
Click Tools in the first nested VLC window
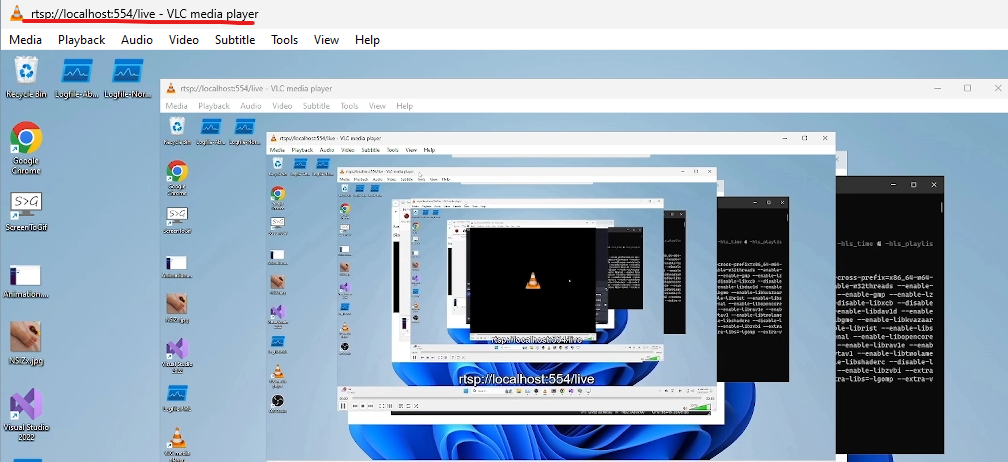click(349, 106)
